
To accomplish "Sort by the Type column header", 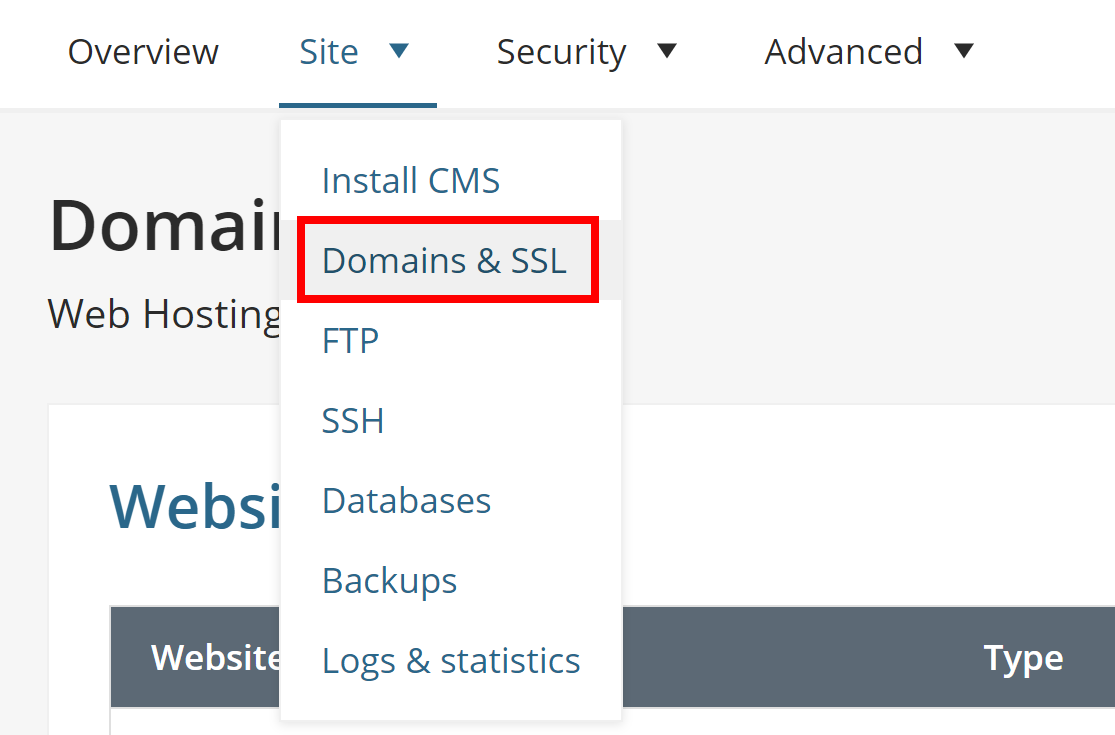I will coord(1023,657).
